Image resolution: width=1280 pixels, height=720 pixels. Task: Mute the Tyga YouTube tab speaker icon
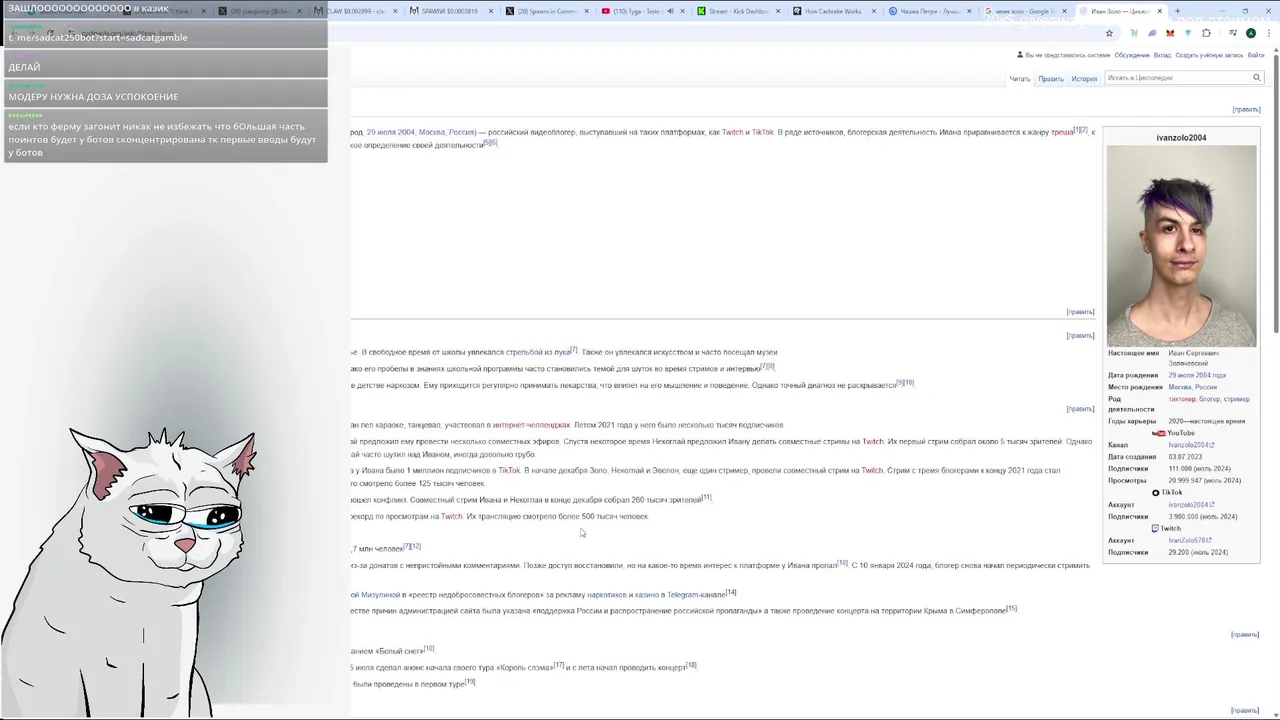(x=670, y=11)
